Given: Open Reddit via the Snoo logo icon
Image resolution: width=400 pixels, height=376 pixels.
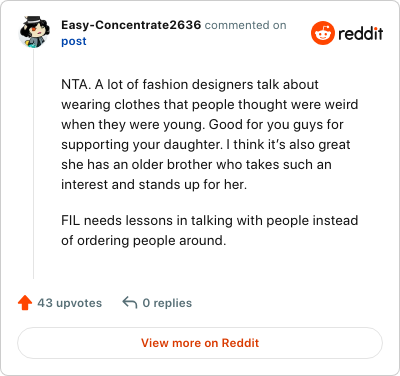Looking at the screenshot, I should coord(323,33).
